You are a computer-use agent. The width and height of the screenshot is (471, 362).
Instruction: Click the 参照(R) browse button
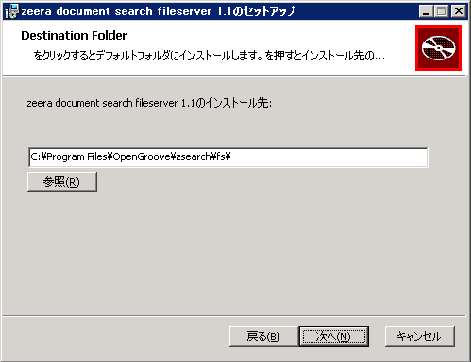pyautogui.click(x=62, y=182)
